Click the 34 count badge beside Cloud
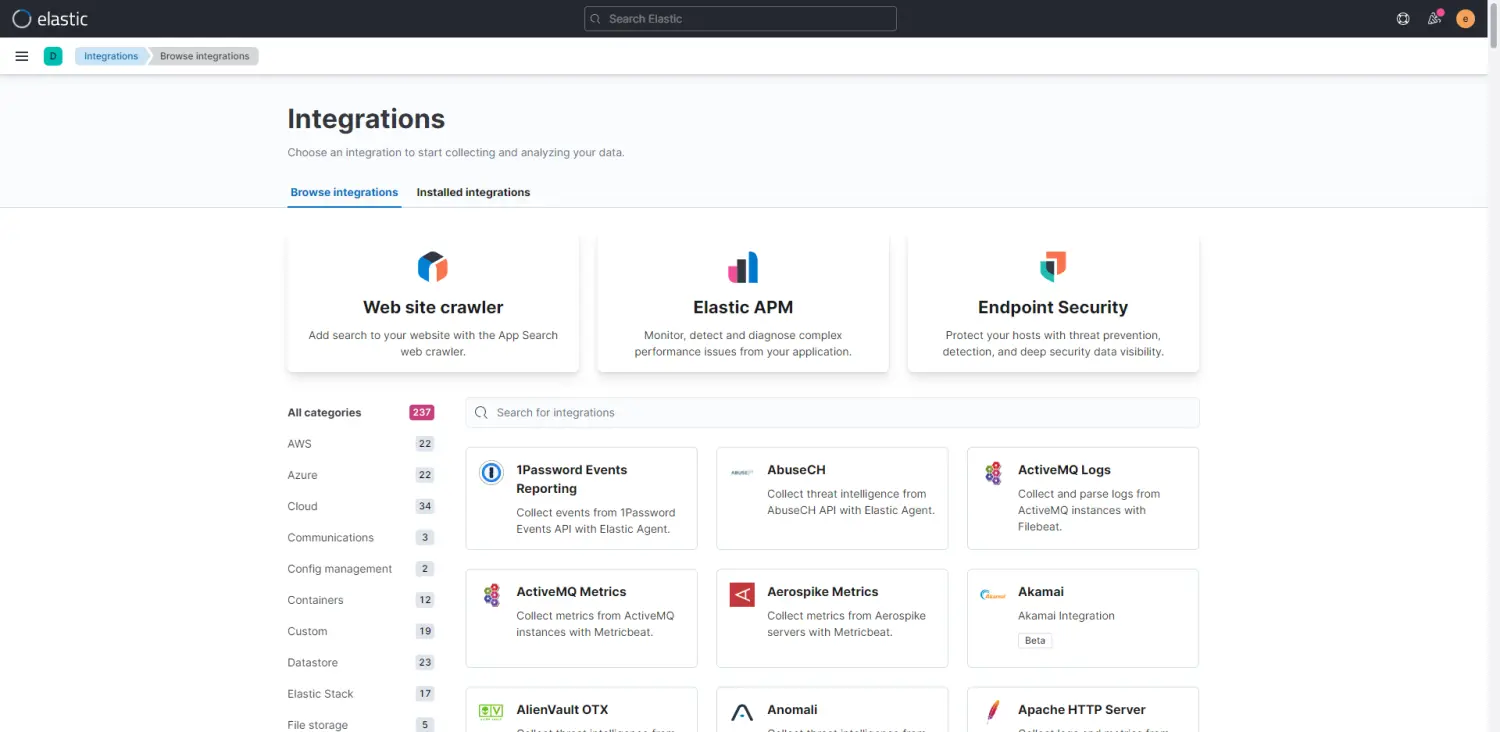Screen dimensions: 1500x732 [x=425, y=506]
